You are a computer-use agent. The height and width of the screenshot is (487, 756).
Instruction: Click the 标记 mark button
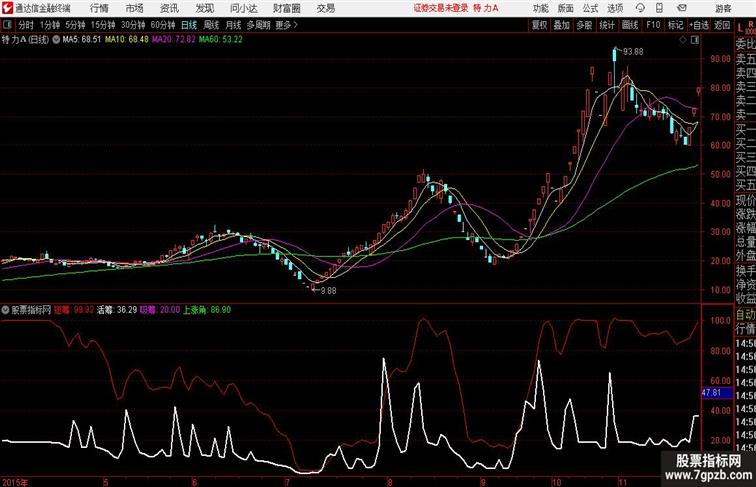[675, 25]
